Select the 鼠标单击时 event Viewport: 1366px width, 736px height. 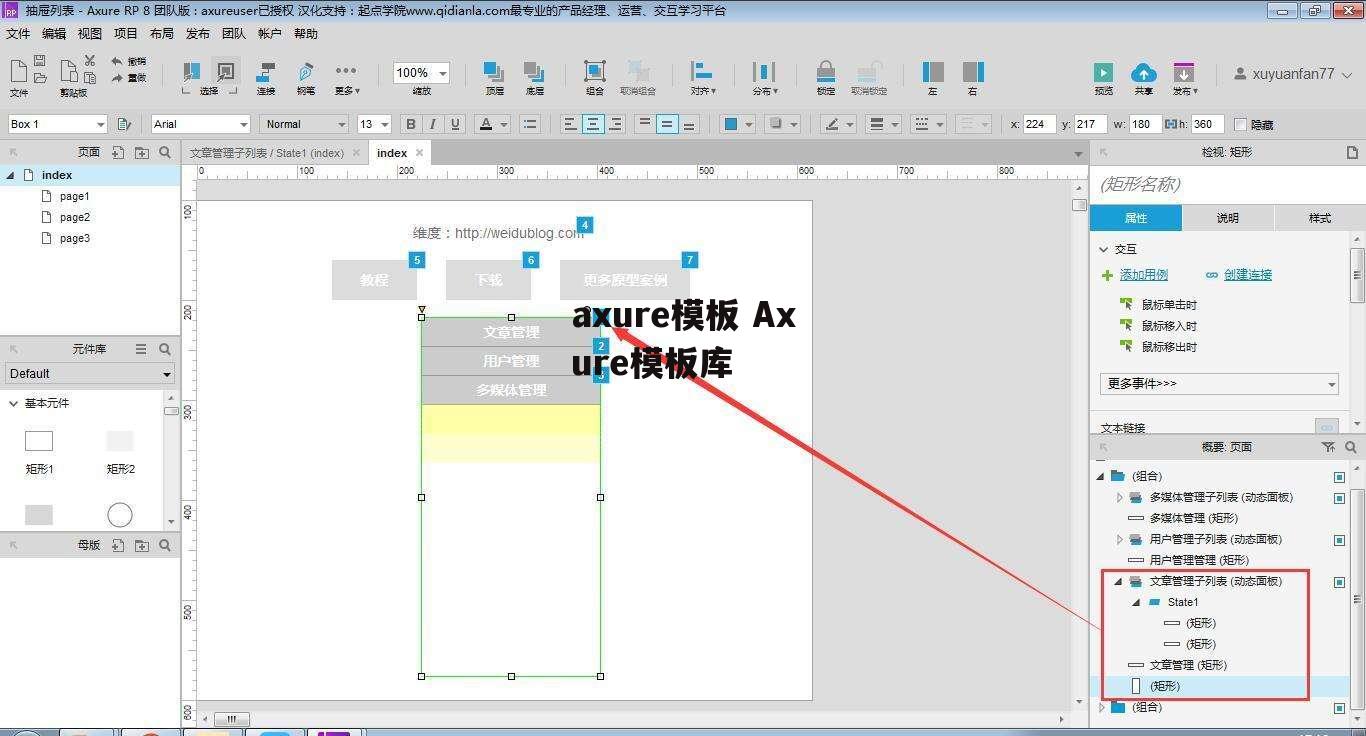[1169, 305]
